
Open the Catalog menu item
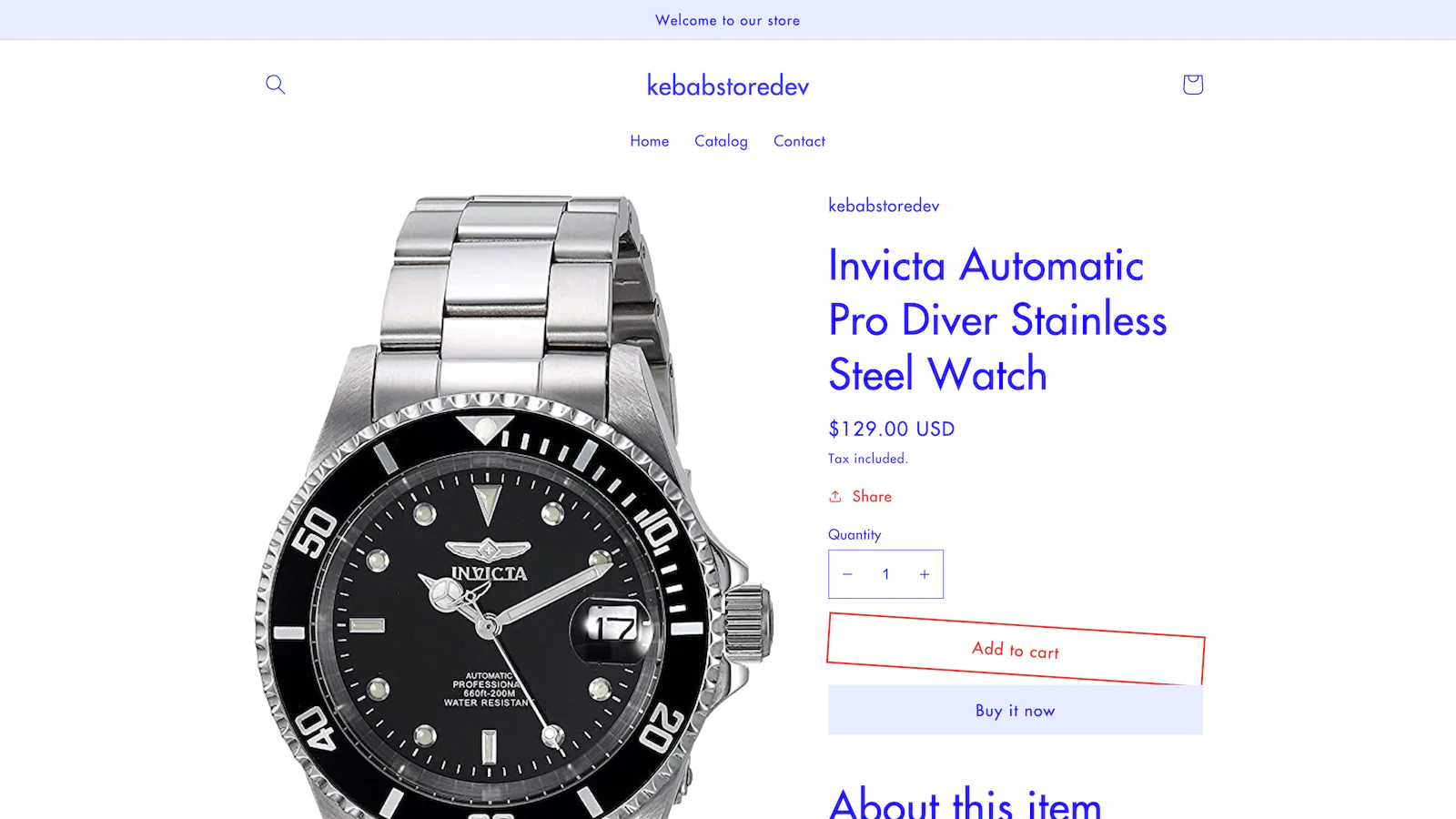(721, 141)
